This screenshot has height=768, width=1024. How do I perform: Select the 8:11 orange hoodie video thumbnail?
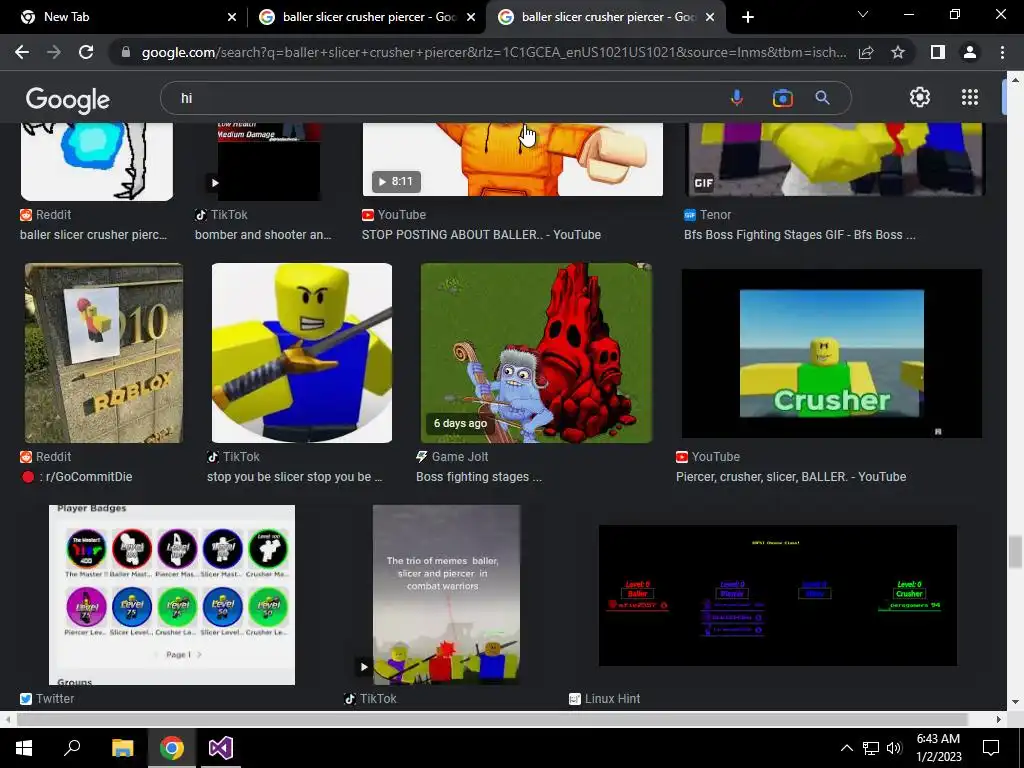coord(513,159)
